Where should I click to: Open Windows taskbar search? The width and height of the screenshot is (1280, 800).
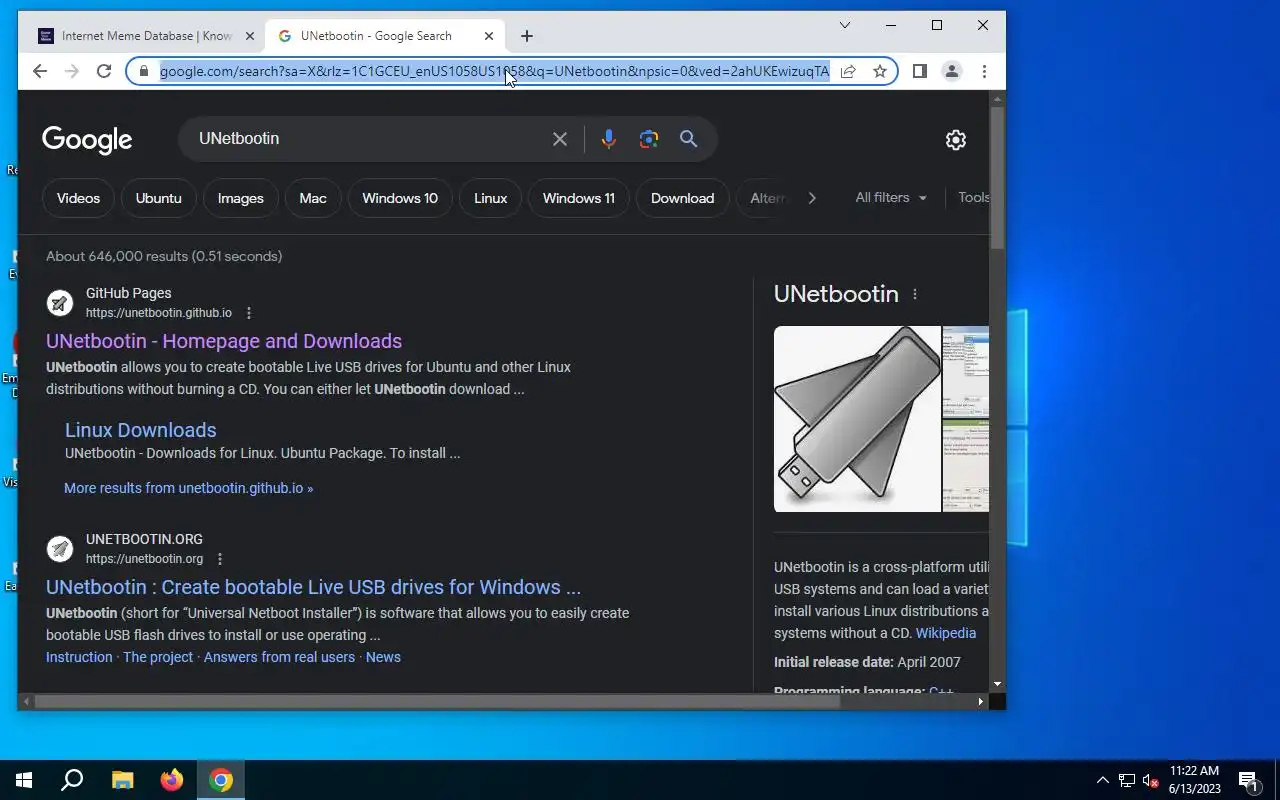[72, 780]
